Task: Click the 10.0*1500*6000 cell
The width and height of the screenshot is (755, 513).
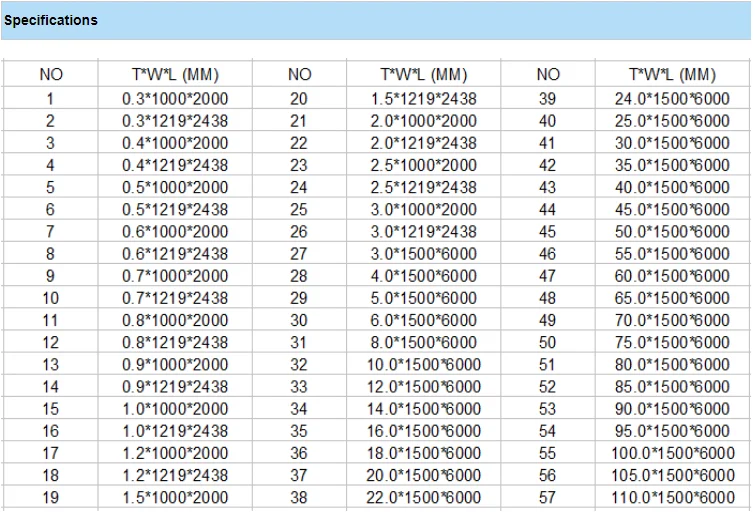Action: click(424, 365)
